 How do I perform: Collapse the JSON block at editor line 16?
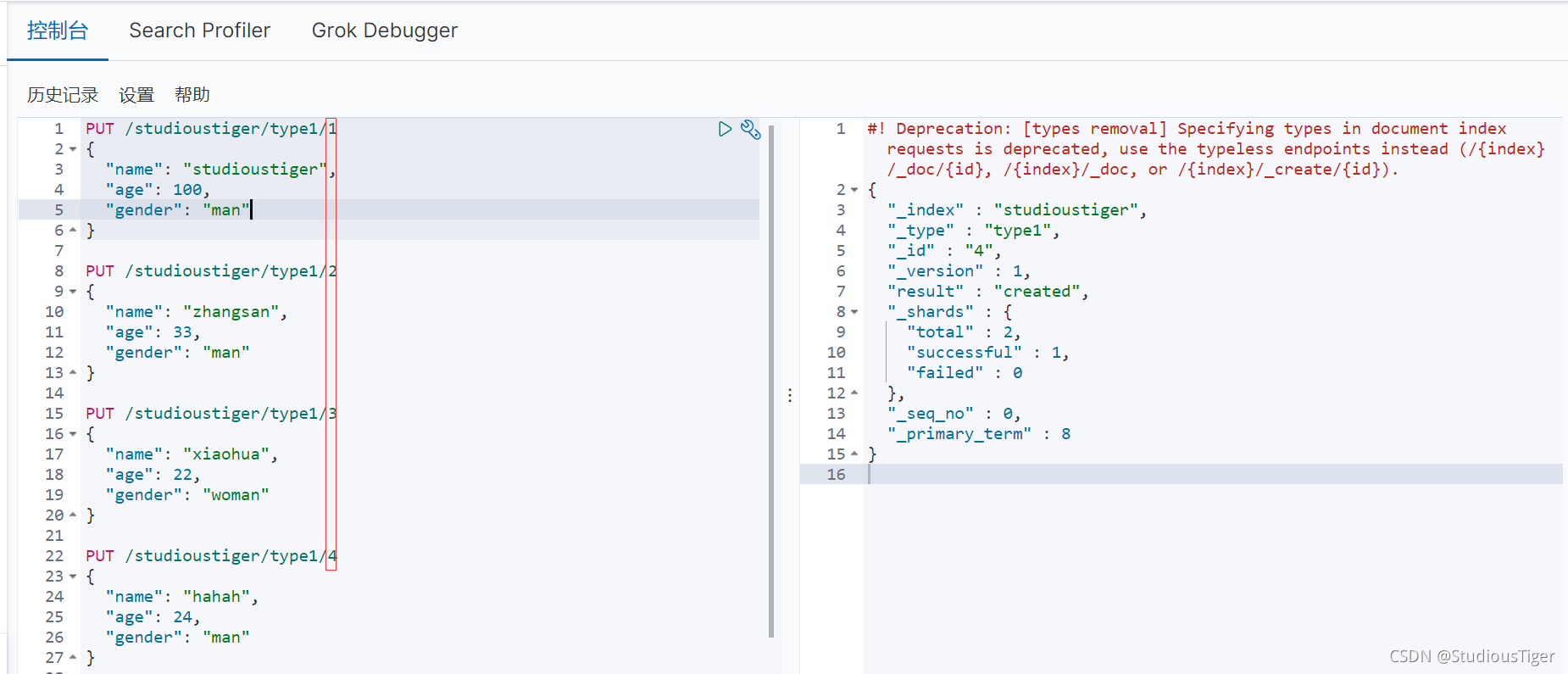[73, 434]
